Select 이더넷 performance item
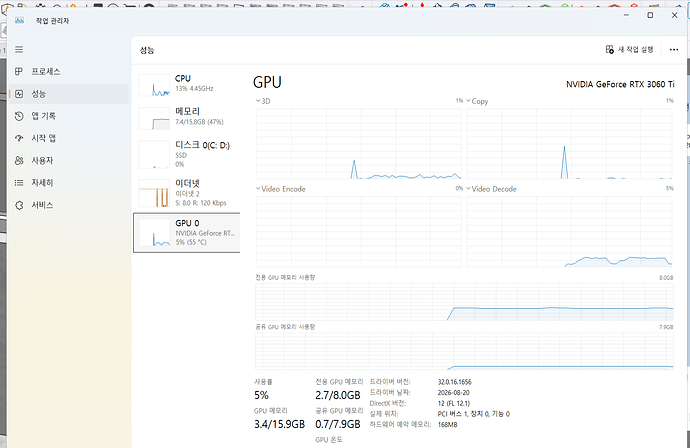This screenshot has width=690, height=448. click(x=187, y=193)
